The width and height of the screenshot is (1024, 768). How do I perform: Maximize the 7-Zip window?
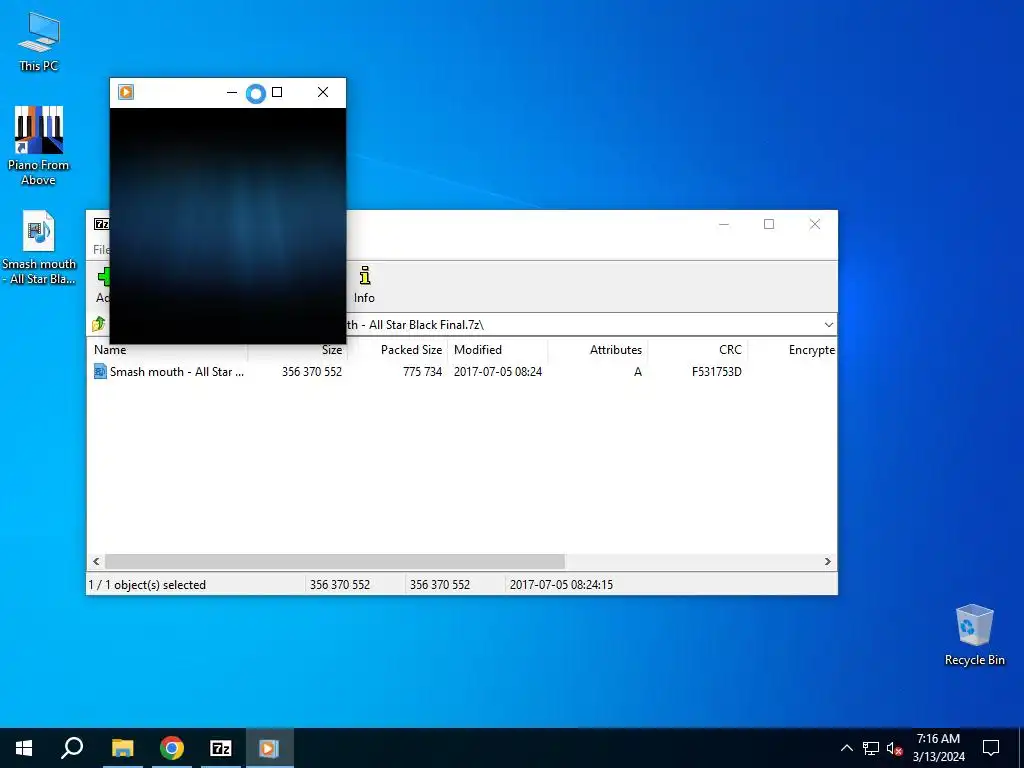[769, 224]
